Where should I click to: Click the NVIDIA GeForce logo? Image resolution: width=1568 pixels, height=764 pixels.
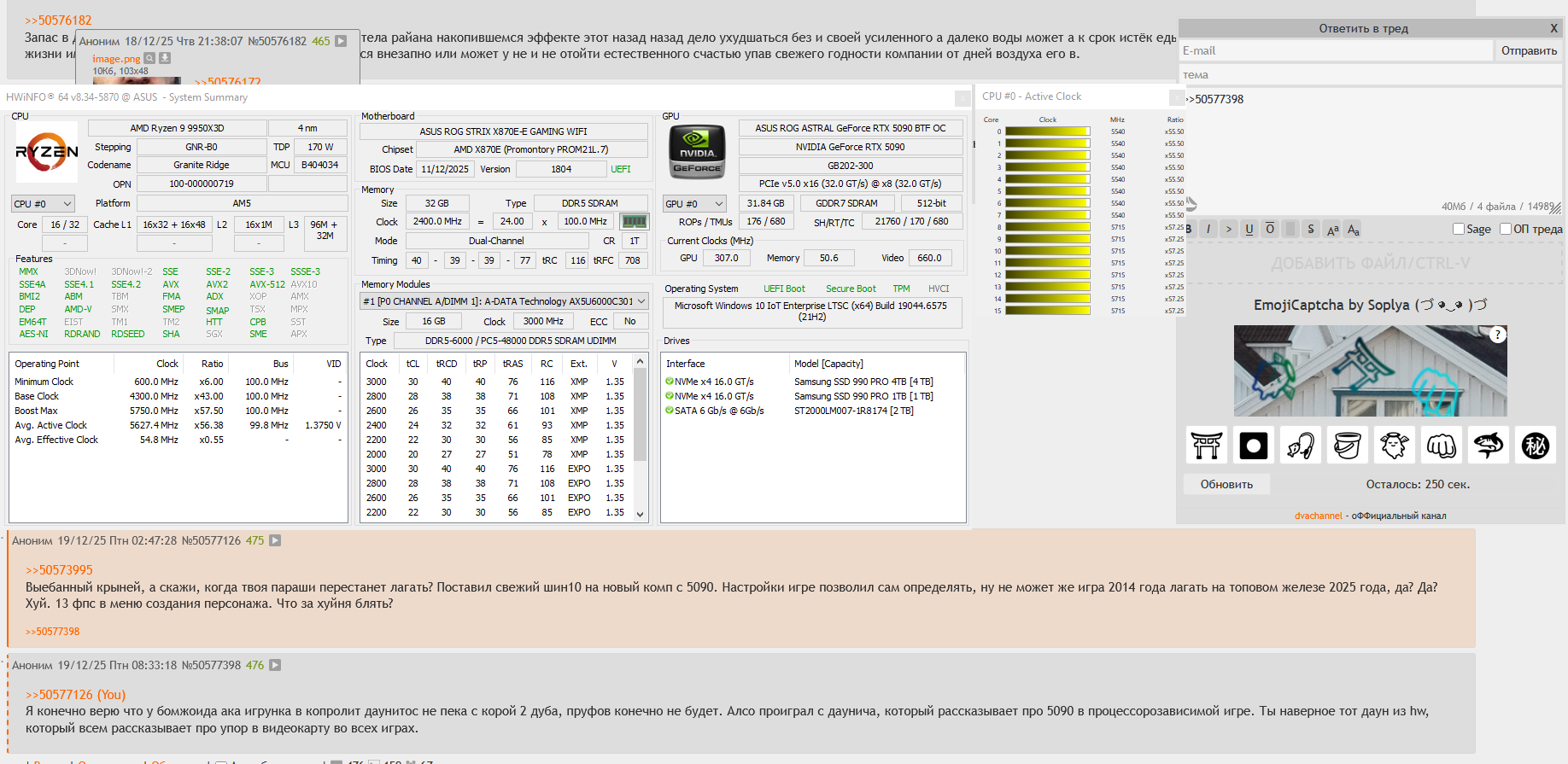pyautogui.click(x=697, y=151)
